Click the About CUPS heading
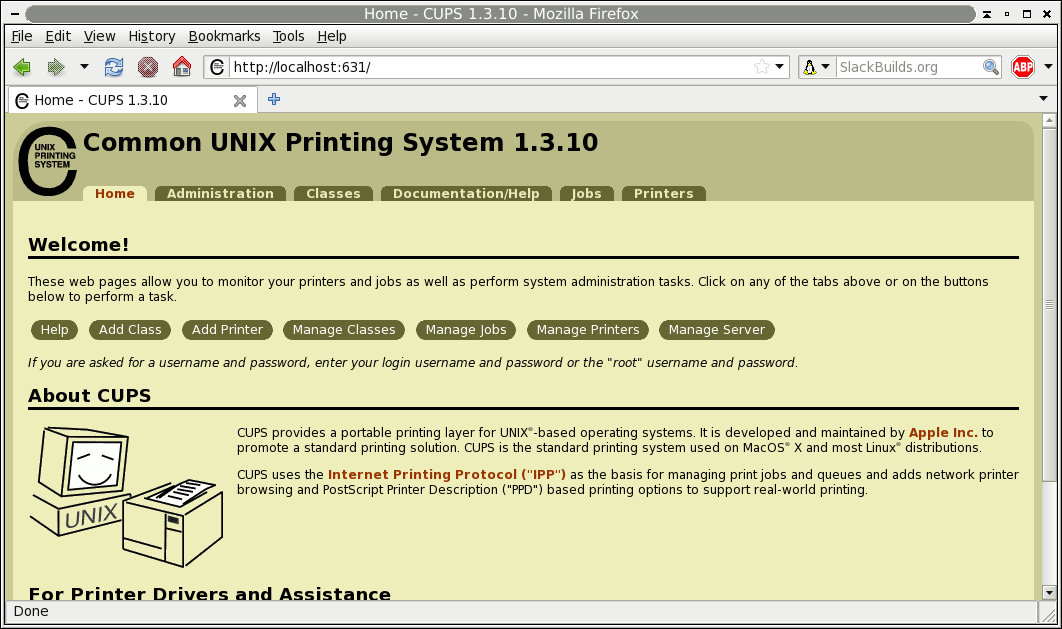1062x629 pixels. click(89, 395)
